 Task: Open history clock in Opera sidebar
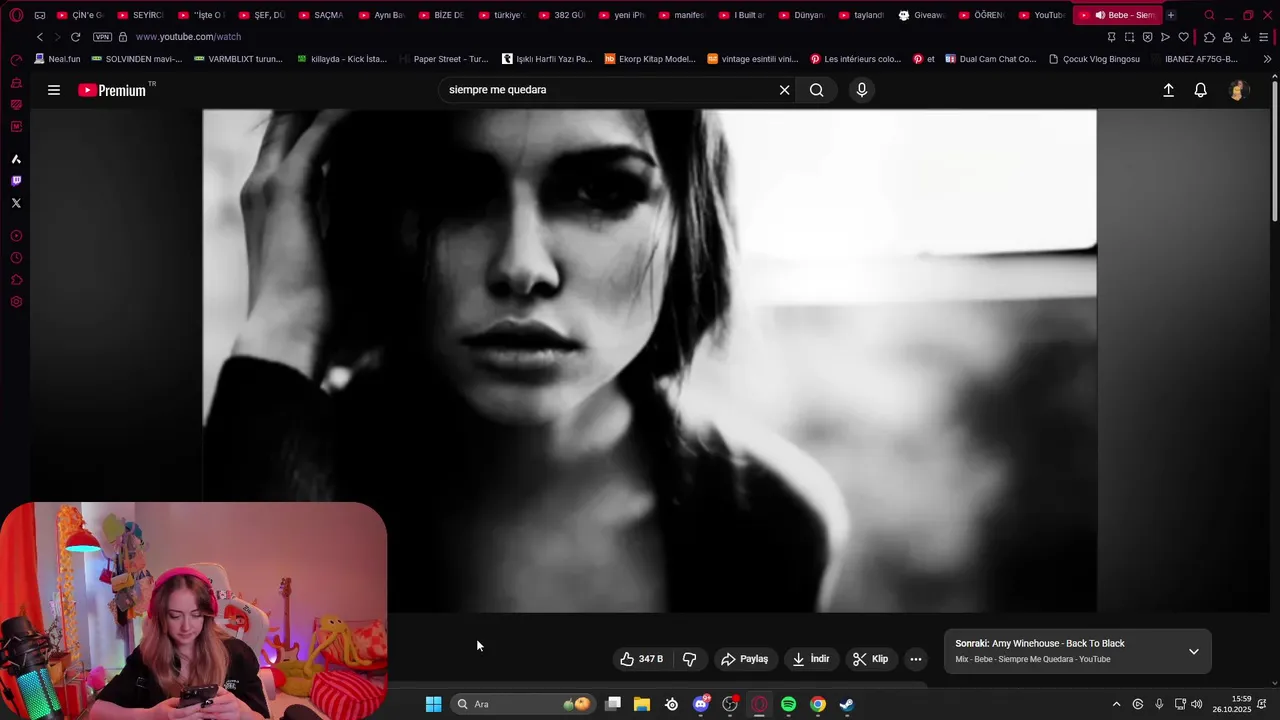pyautogui.click(x=16, y=258)
